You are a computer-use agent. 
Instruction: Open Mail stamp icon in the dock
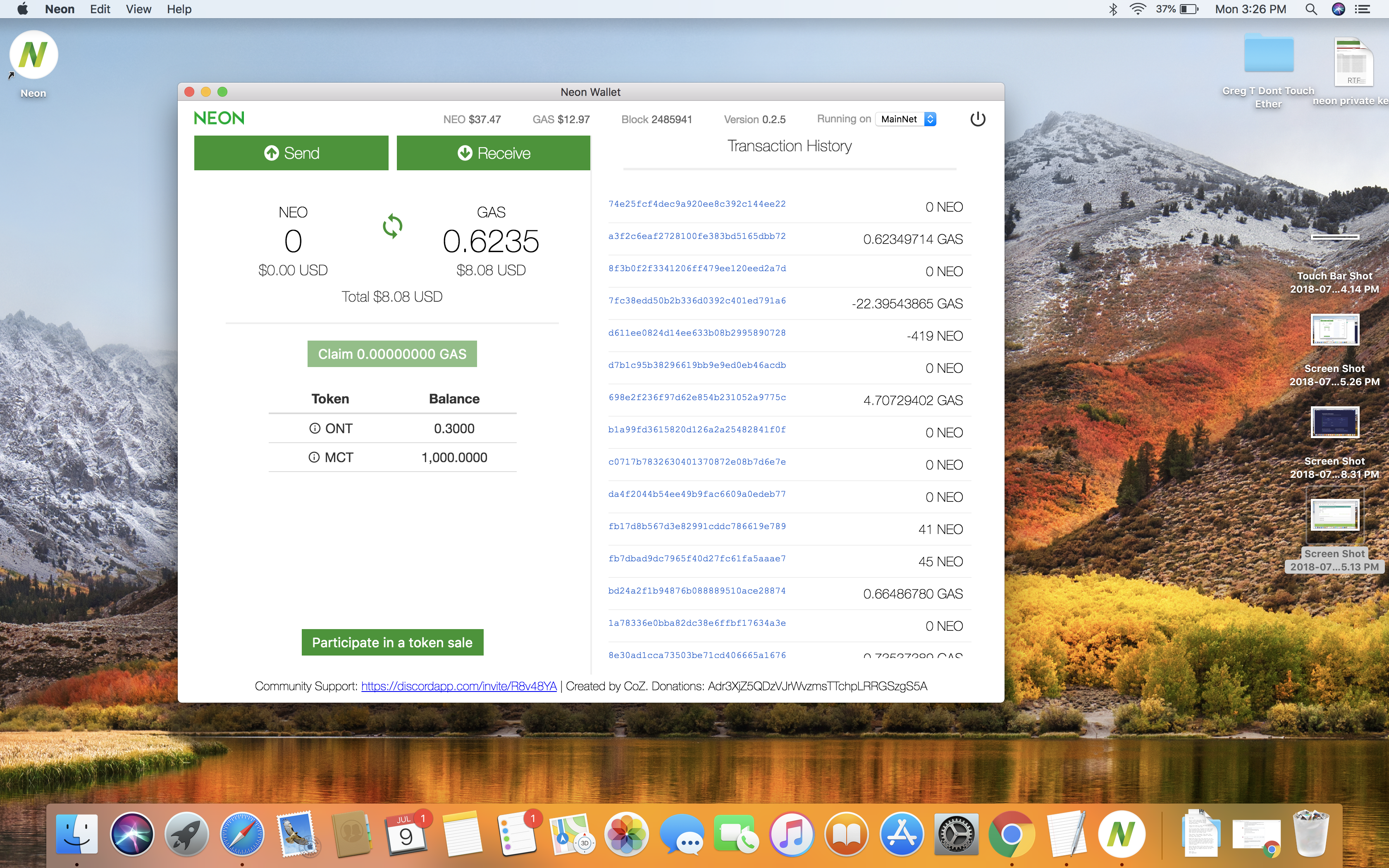click(x=297, y=834)
